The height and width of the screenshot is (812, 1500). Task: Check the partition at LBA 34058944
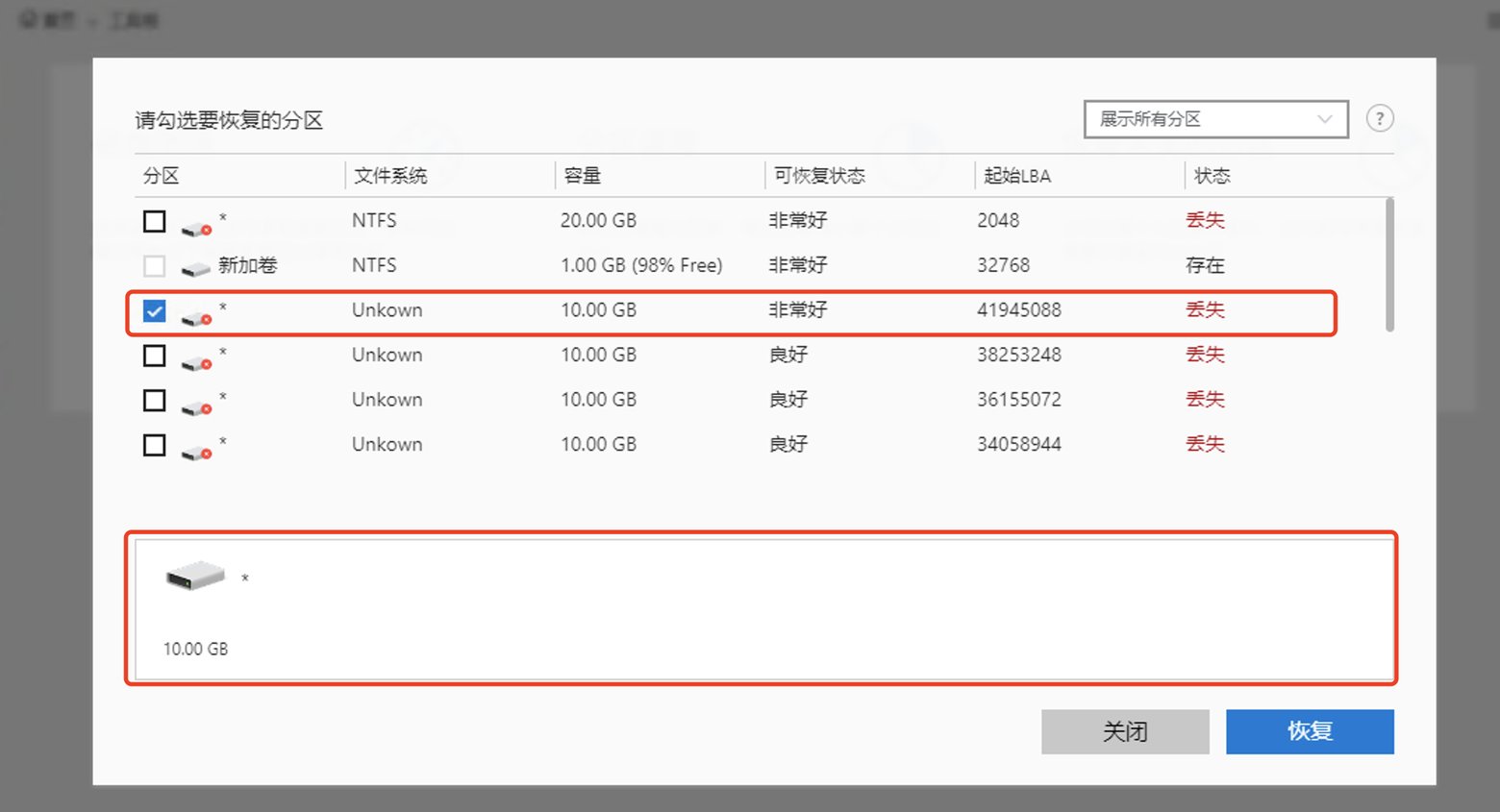[154, 445]
